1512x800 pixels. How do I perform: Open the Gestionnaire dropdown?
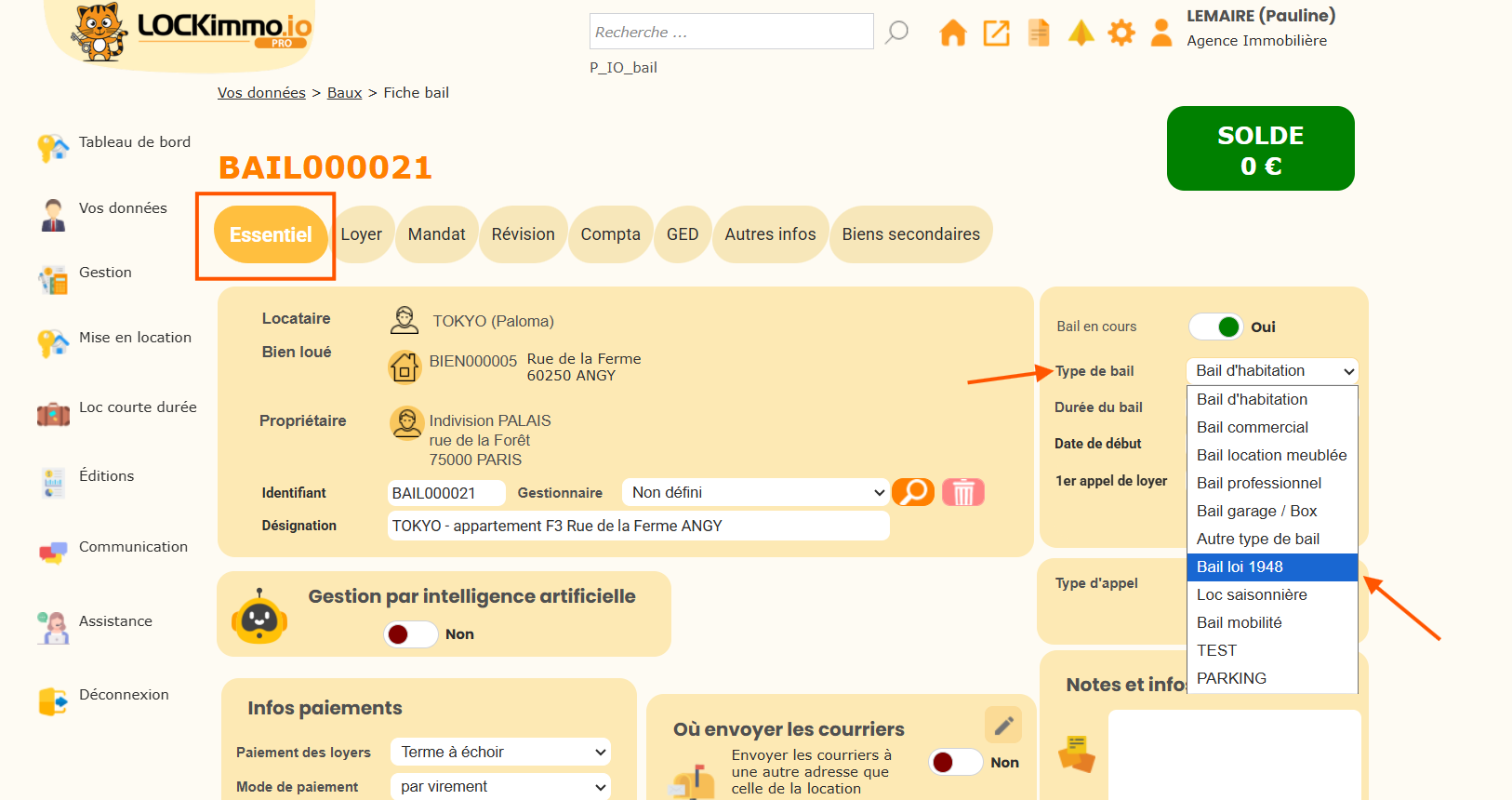757,493
